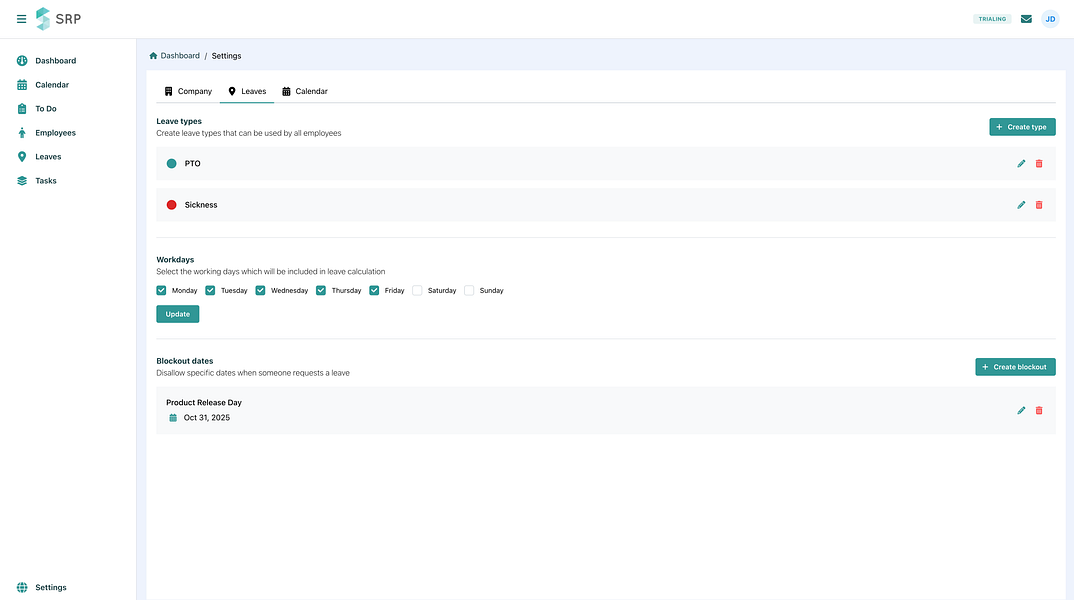Switch to the Company tab
Image resolution: width=1074 pixels, height=600 pixels.
188,91
